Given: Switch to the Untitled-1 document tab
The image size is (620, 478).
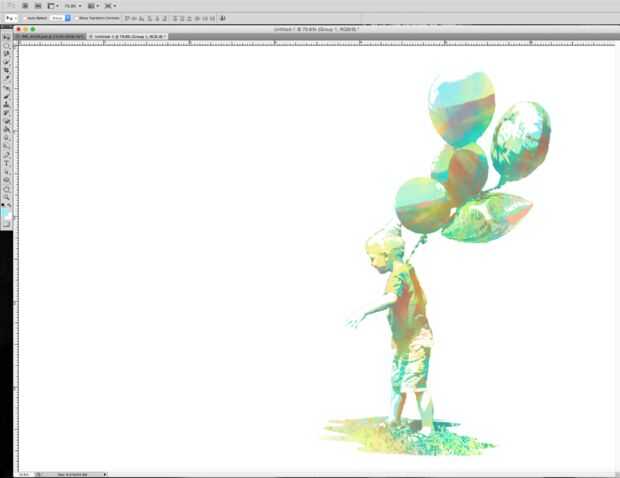Looking at the screenshot, I should (x=127, y=36).
